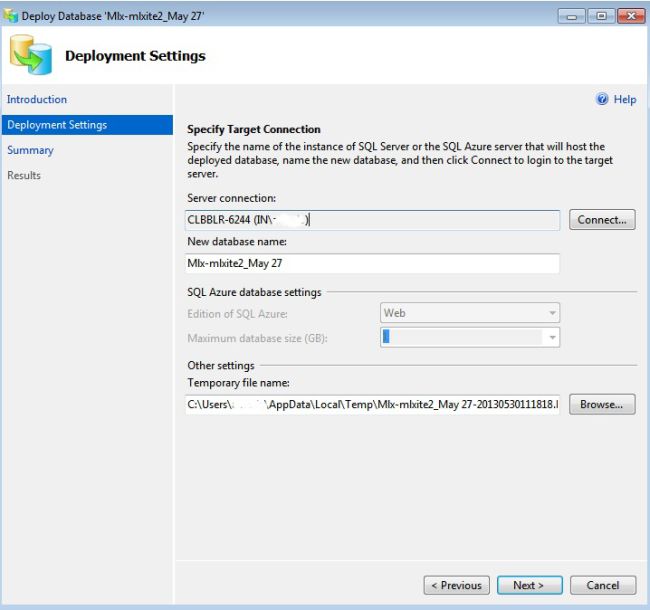Go back with the Previous button
Screen dimensions: 650x610
tap(456, 585)
